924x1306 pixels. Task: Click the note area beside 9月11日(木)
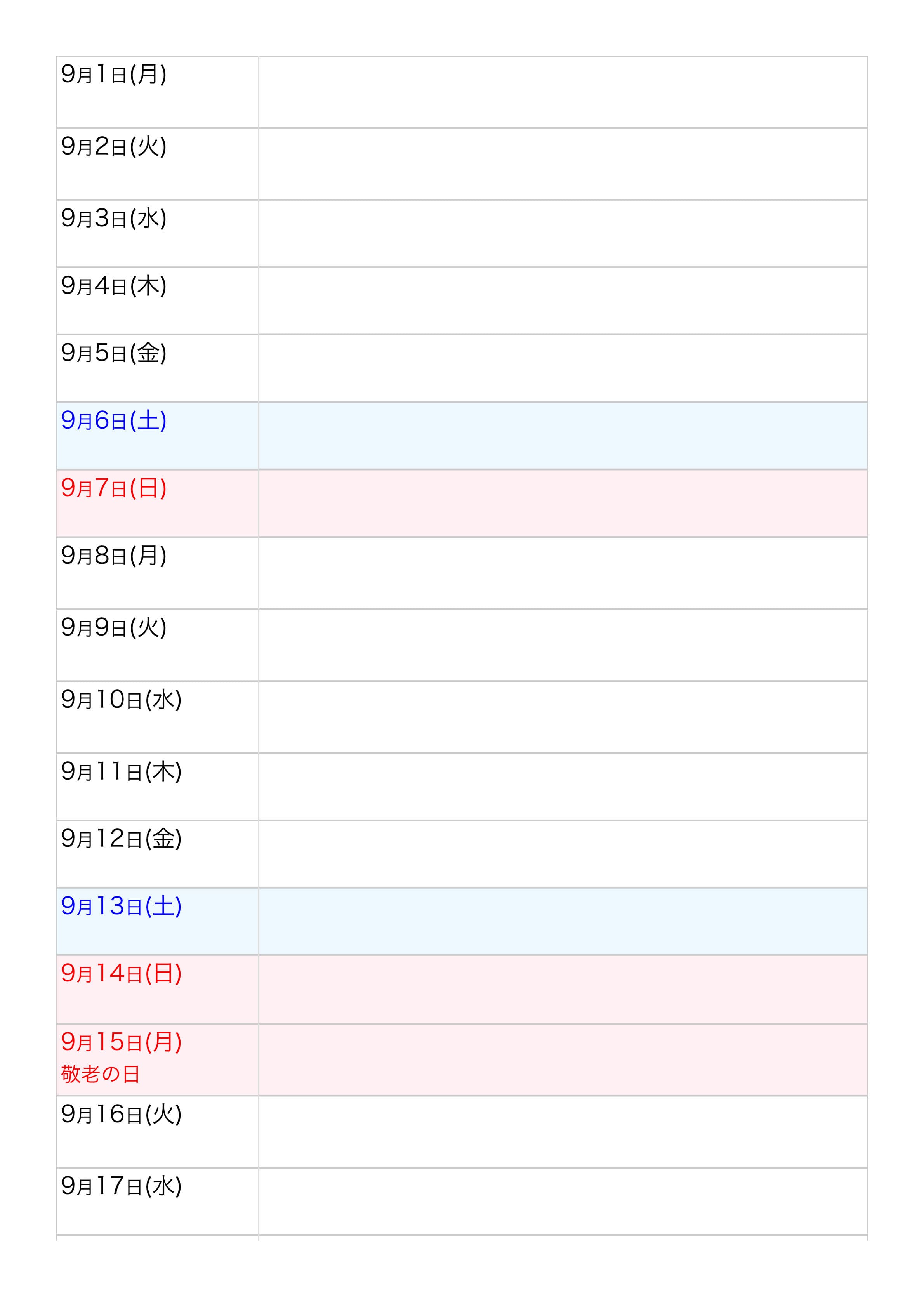(x=562, y=787)
